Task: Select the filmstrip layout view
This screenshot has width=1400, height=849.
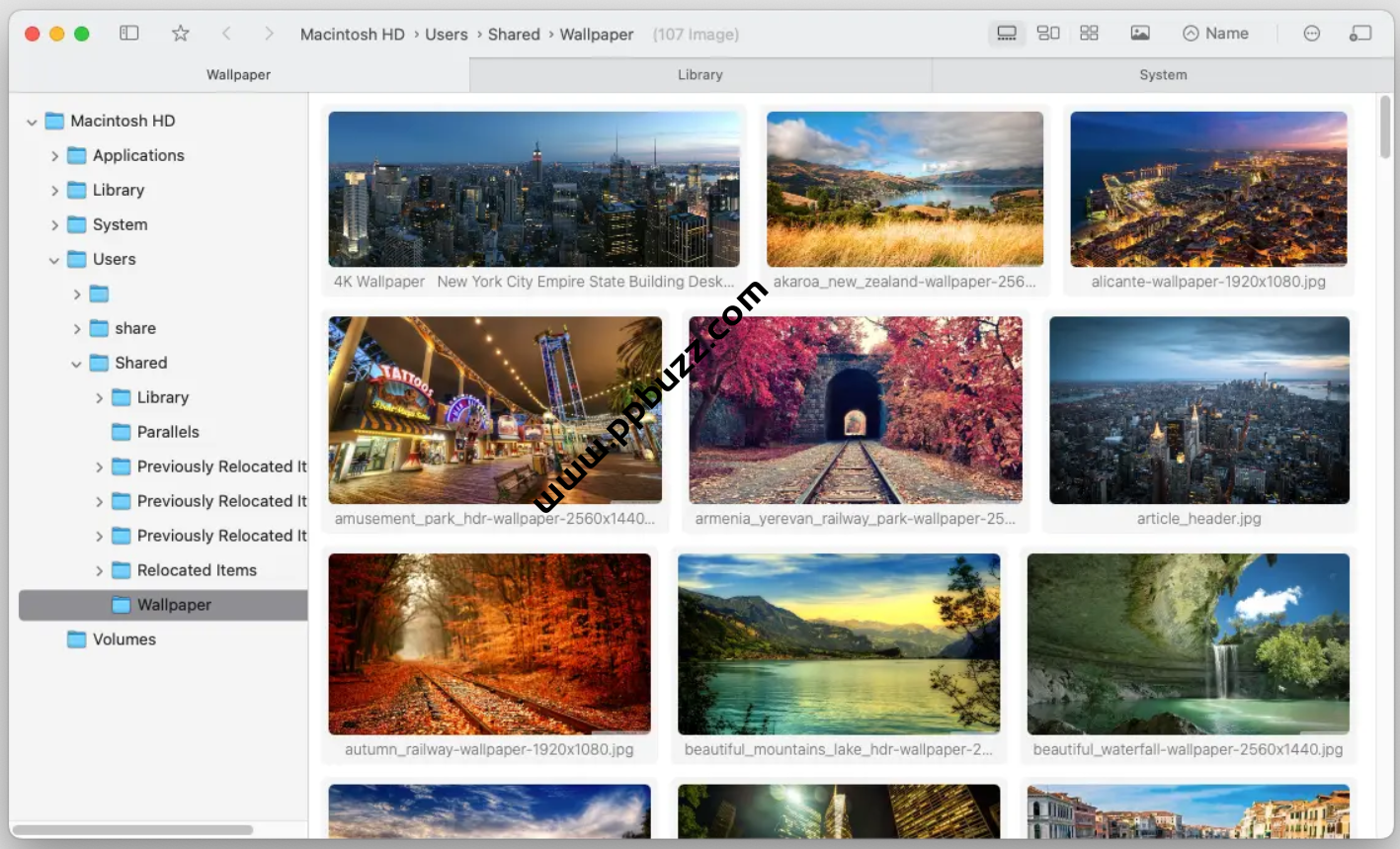Action: pyautogui.click(x=1007, y=34)
